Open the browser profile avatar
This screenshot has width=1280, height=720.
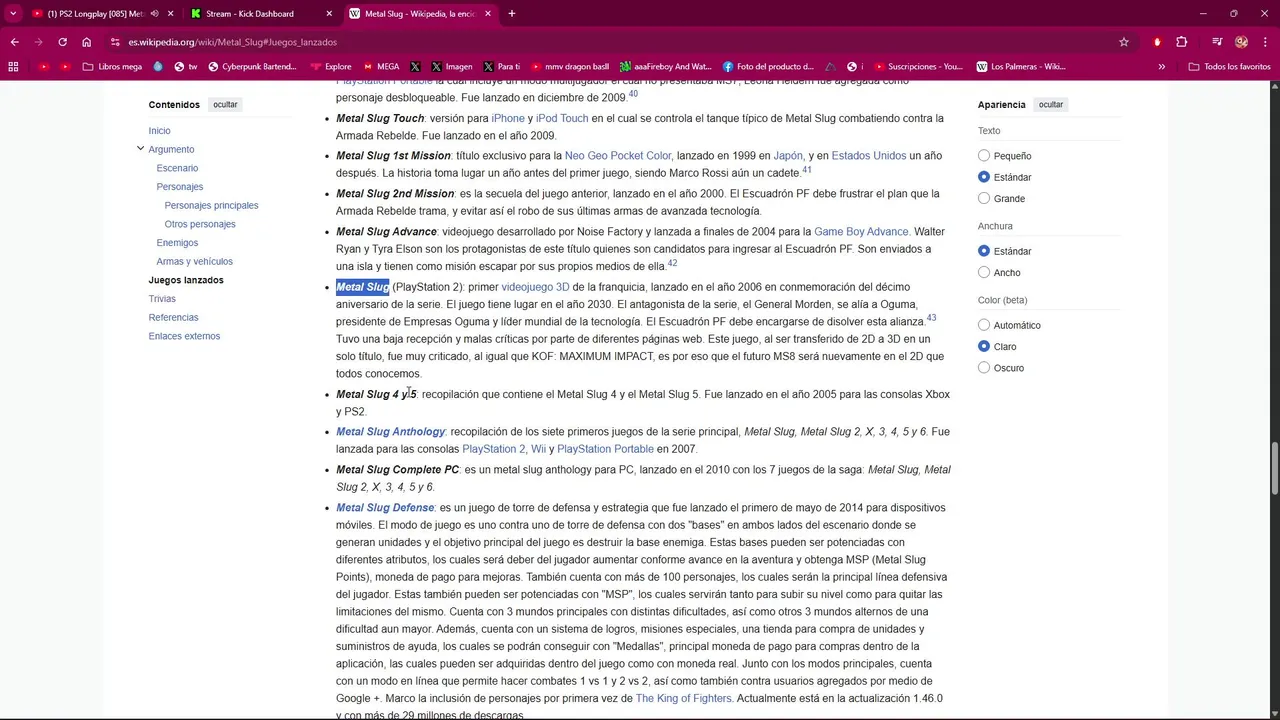pyautogui.click(x=1241, y=42)
